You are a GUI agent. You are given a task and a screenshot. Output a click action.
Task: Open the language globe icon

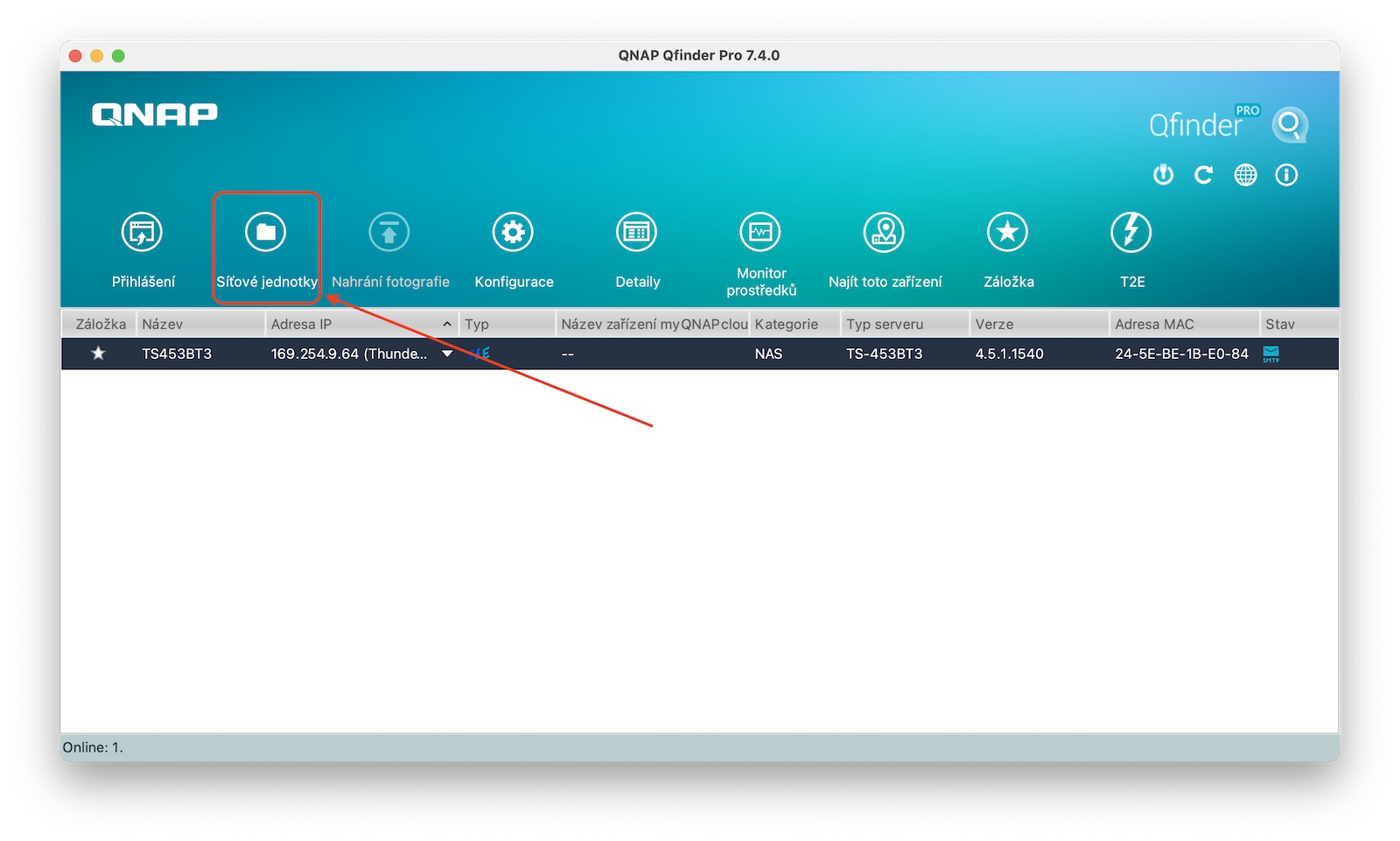[1245, 175]
